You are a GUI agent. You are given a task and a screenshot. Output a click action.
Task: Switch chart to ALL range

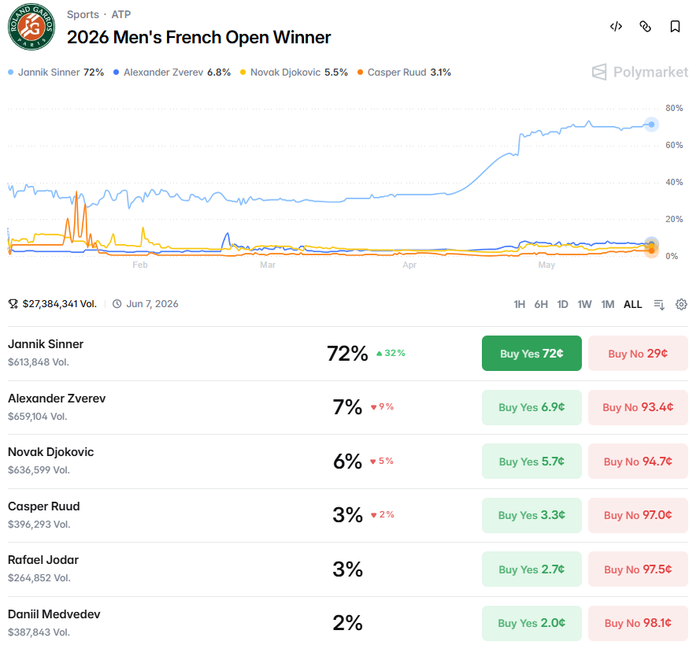(x=633, y=304)
